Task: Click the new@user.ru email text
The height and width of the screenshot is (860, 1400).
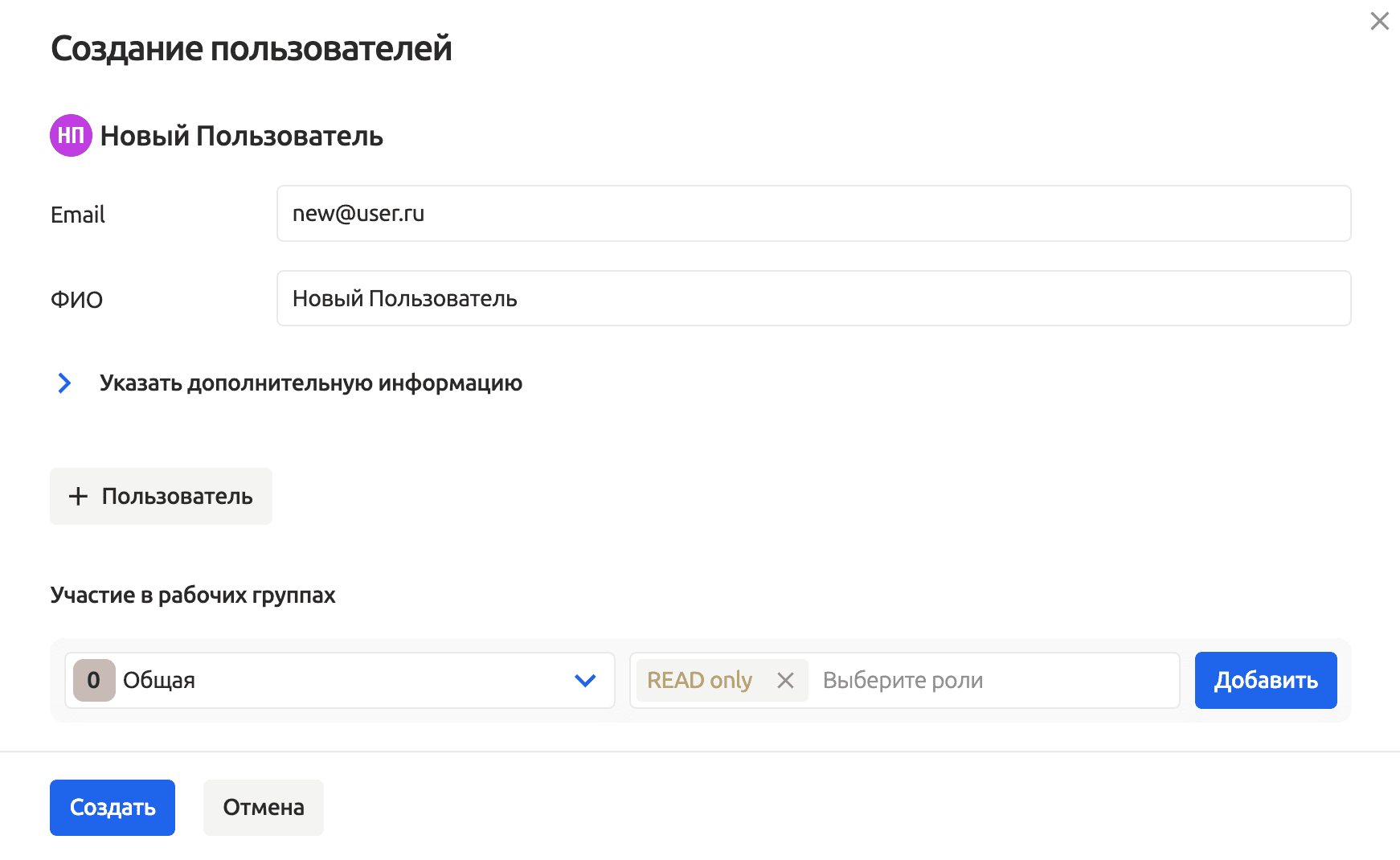Action: click(x=358, y=213)
